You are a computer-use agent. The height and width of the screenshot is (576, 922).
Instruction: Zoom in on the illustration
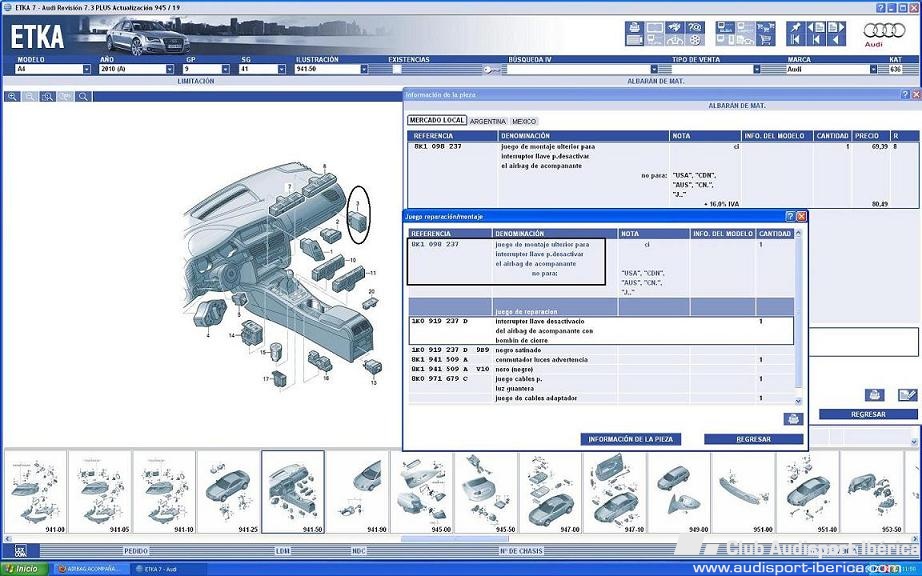(12, 96)
